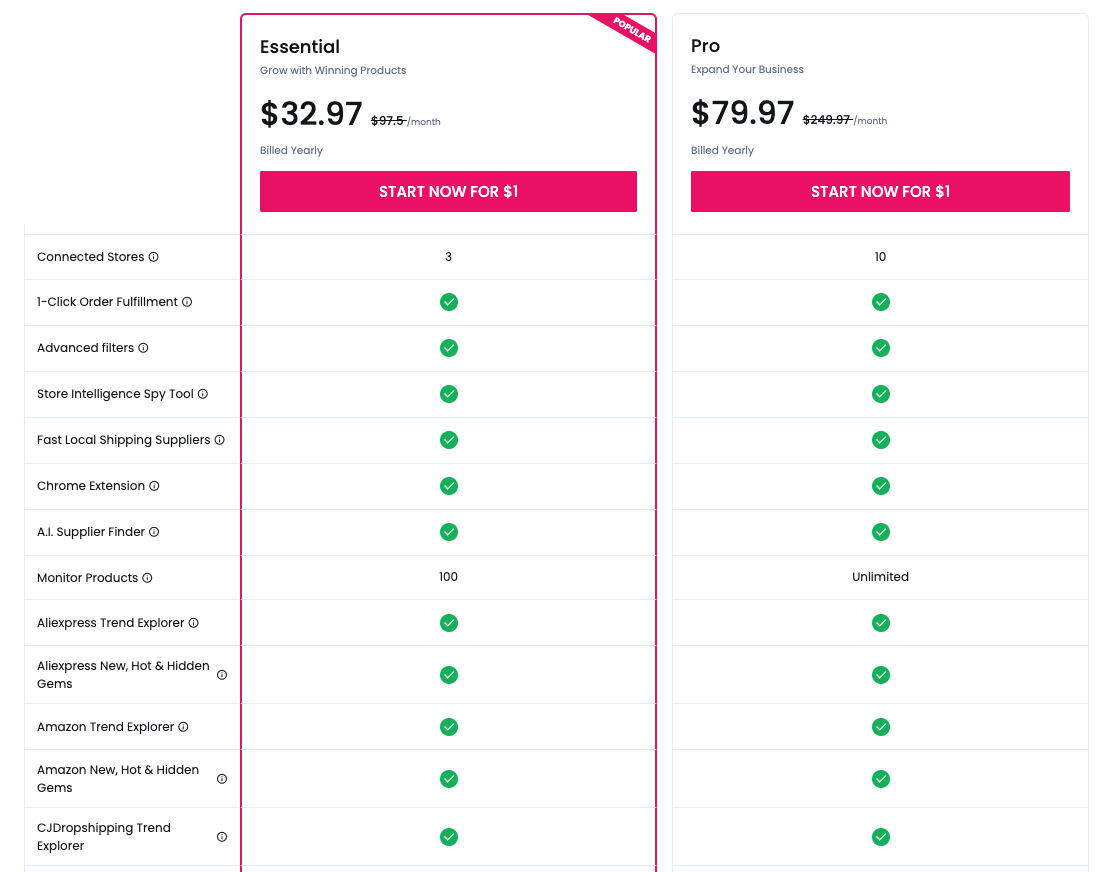
Task: Click Chrome Extension info icon
Action: pyautogui.click(x=154, y=486)
